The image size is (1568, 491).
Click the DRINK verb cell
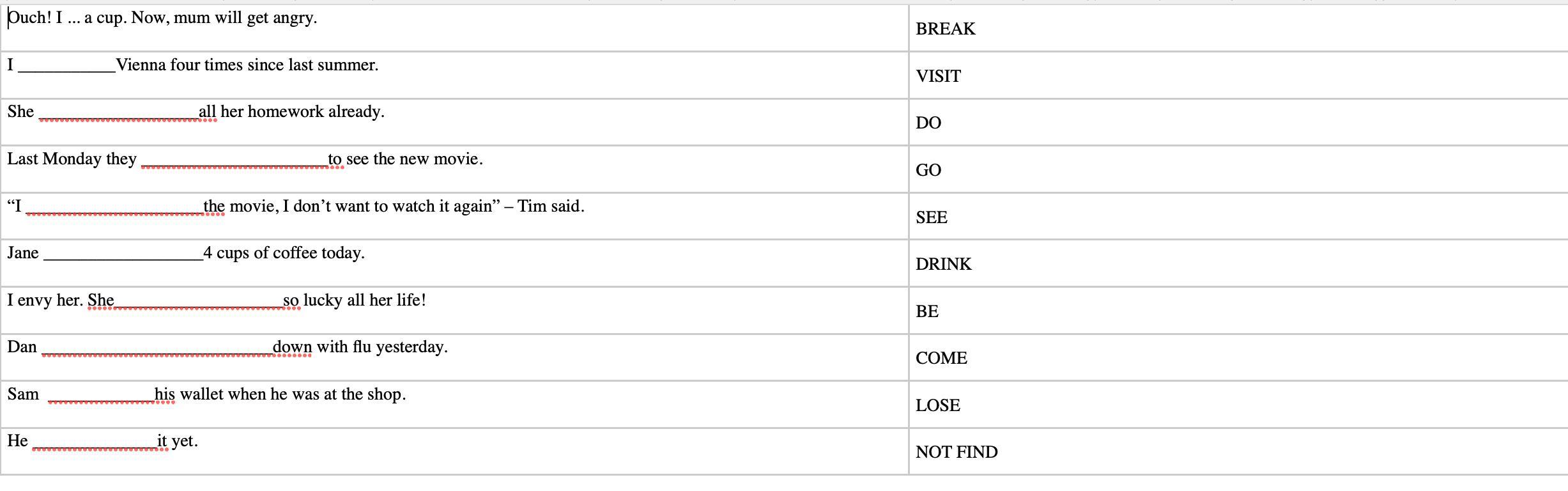click(x=943, y=265)
